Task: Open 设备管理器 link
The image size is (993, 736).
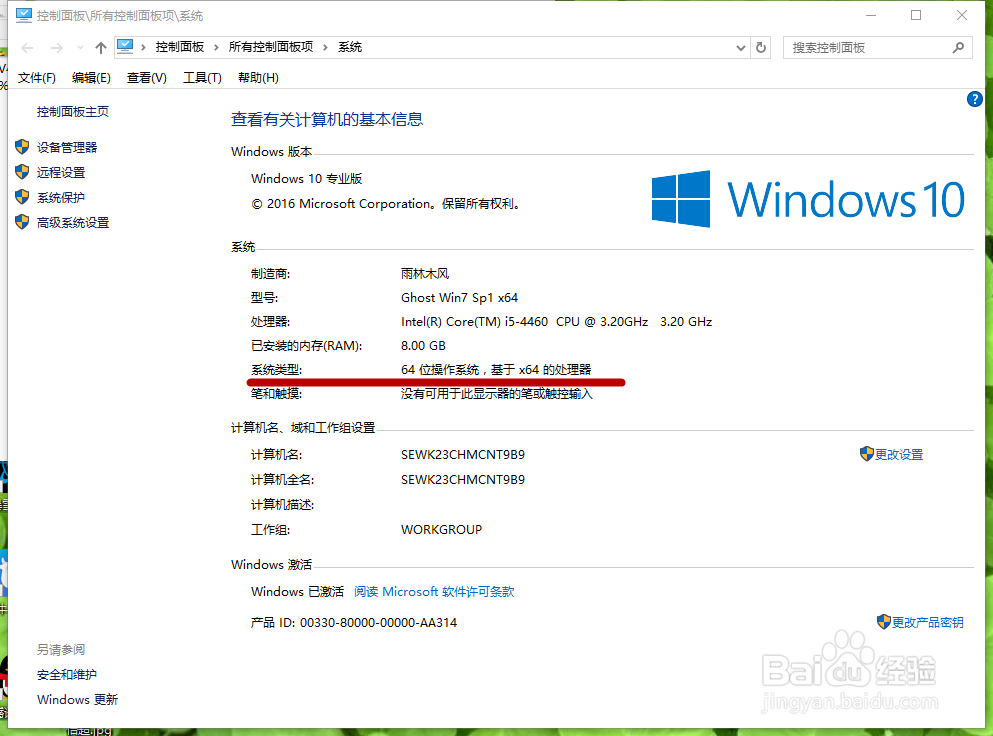Action: 67,148
